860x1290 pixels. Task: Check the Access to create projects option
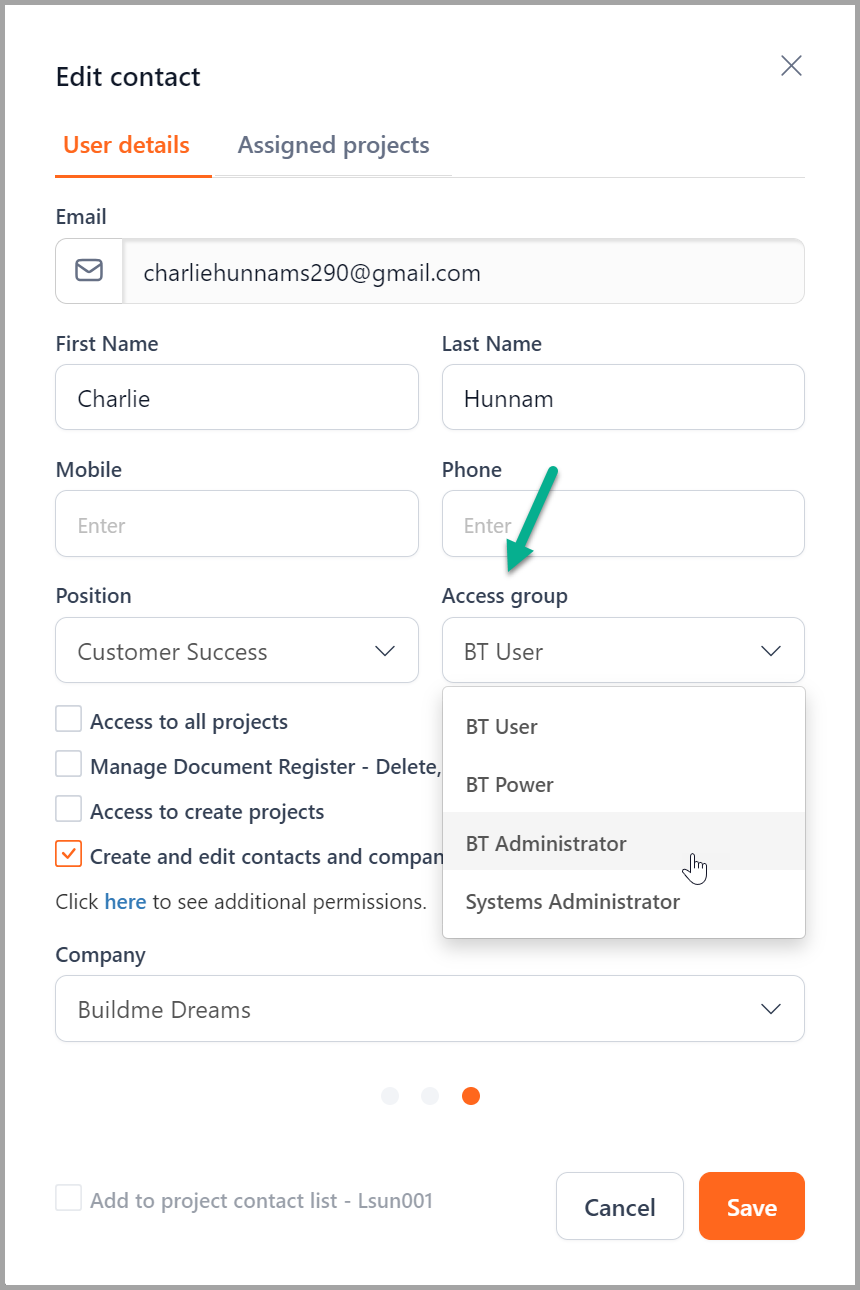point(68,809)
